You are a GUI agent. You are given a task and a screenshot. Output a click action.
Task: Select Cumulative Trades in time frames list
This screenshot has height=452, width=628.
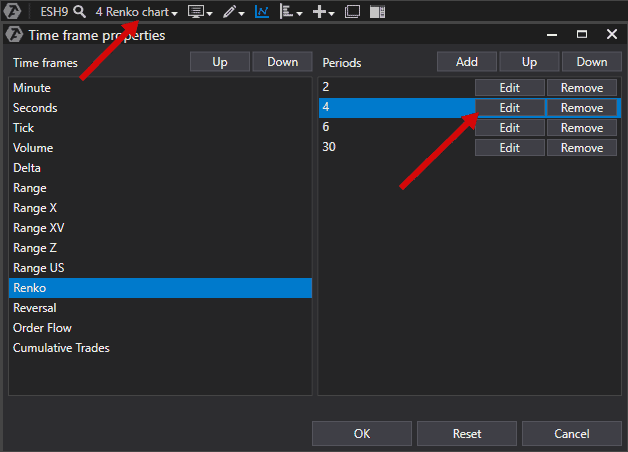tap(61, 348)
